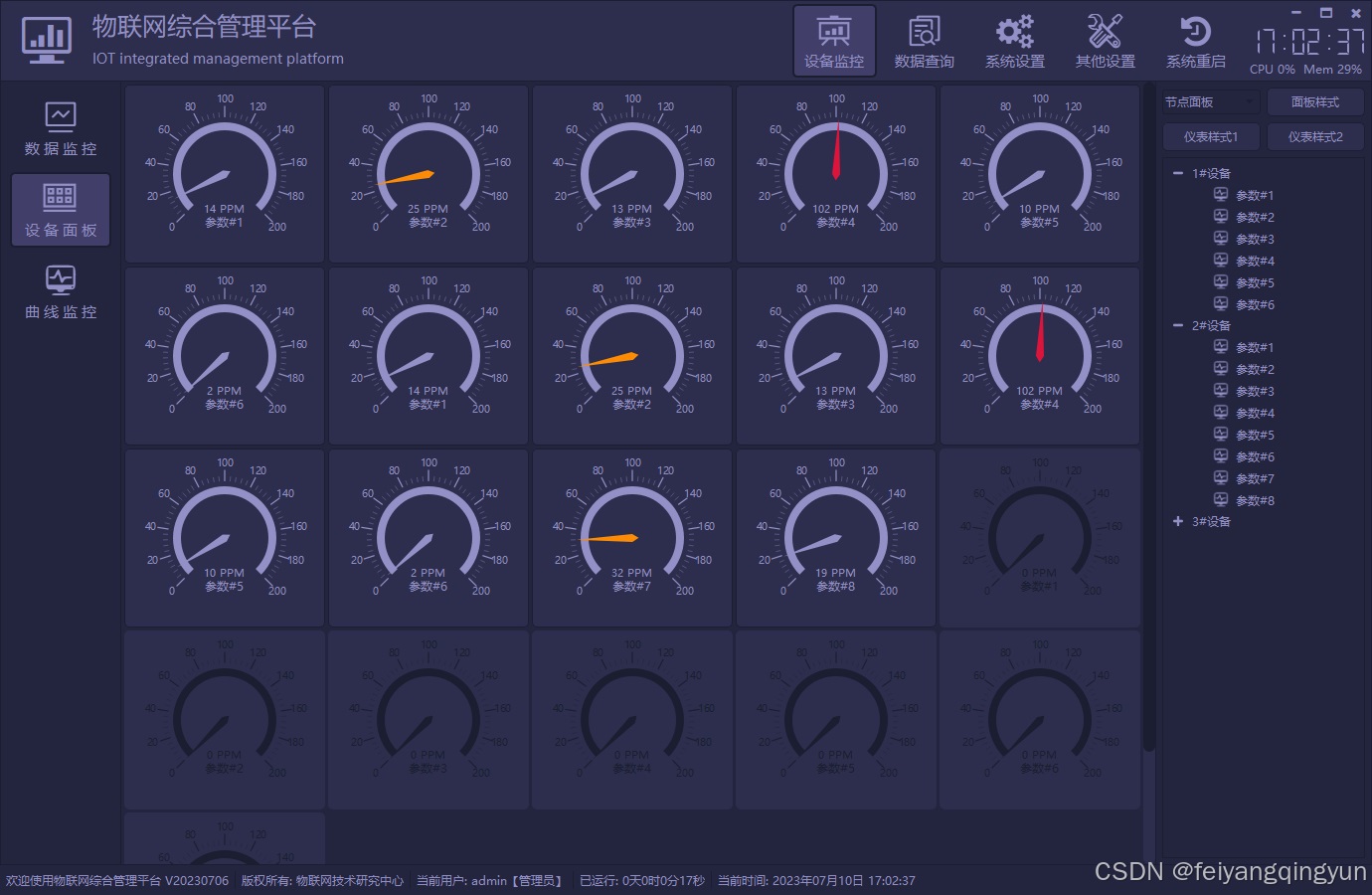1372x895 pixels.
Task: Collapse the 2#设备 tree node
Action: (1178, 325)
